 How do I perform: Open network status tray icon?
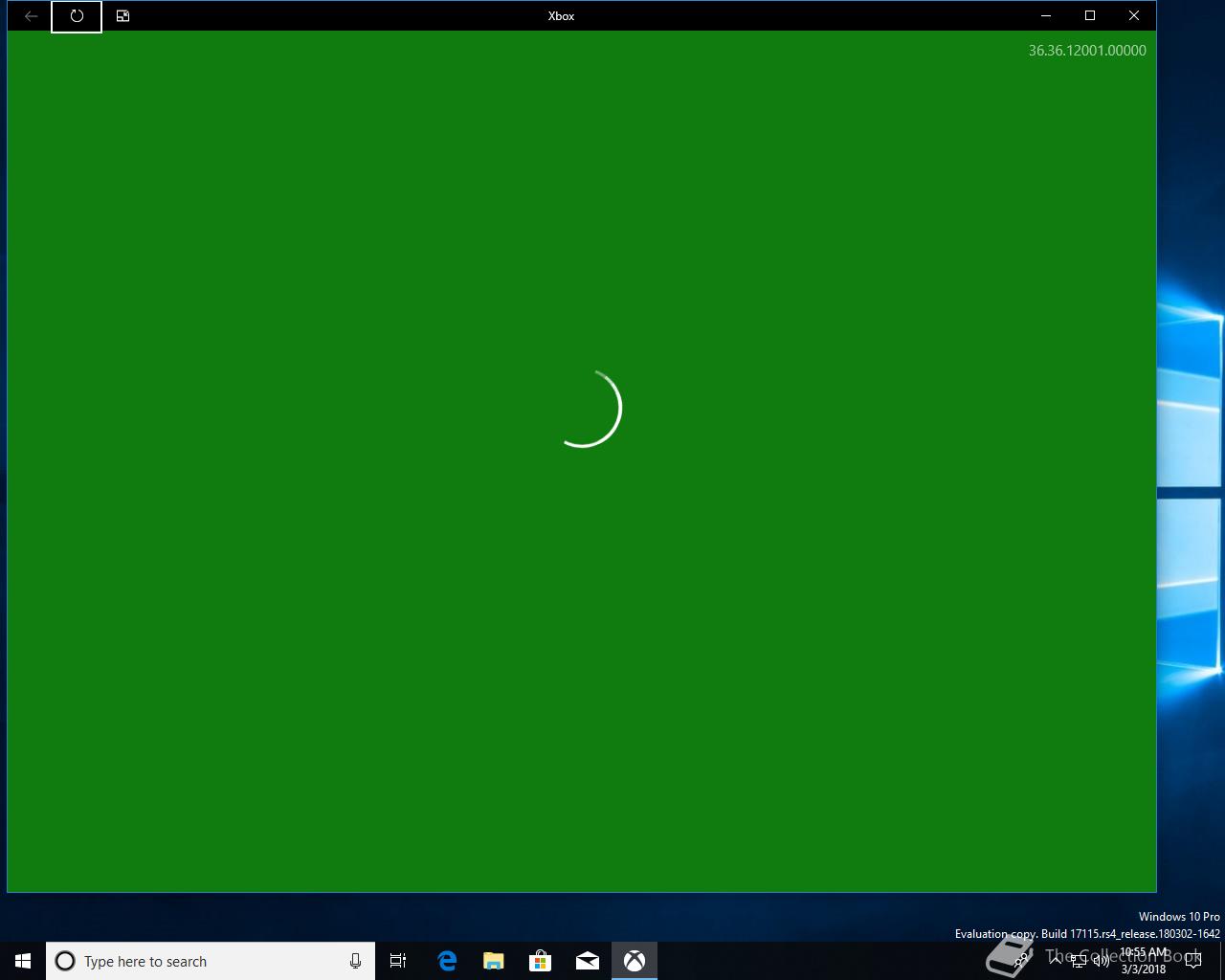click(1079, 961)
